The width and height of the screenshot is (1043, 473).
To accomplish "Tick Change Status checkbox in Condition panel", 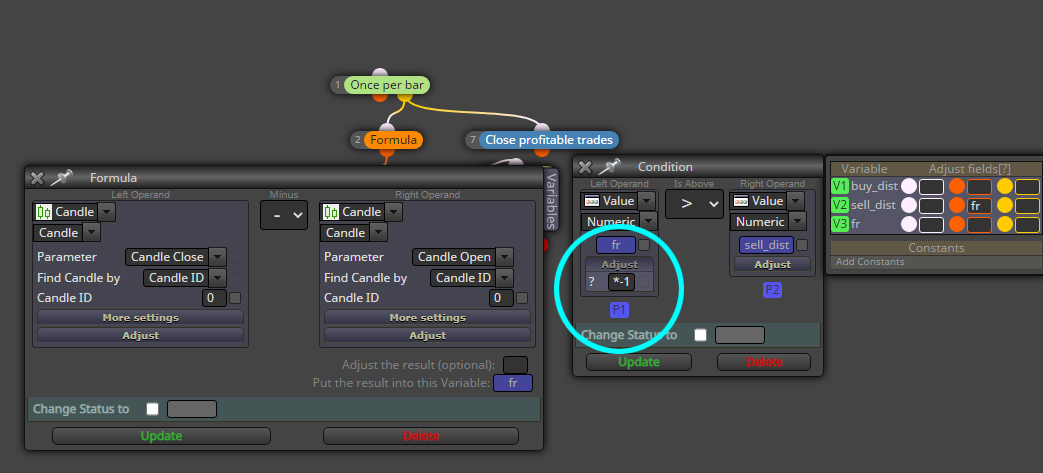I will 700,335.
